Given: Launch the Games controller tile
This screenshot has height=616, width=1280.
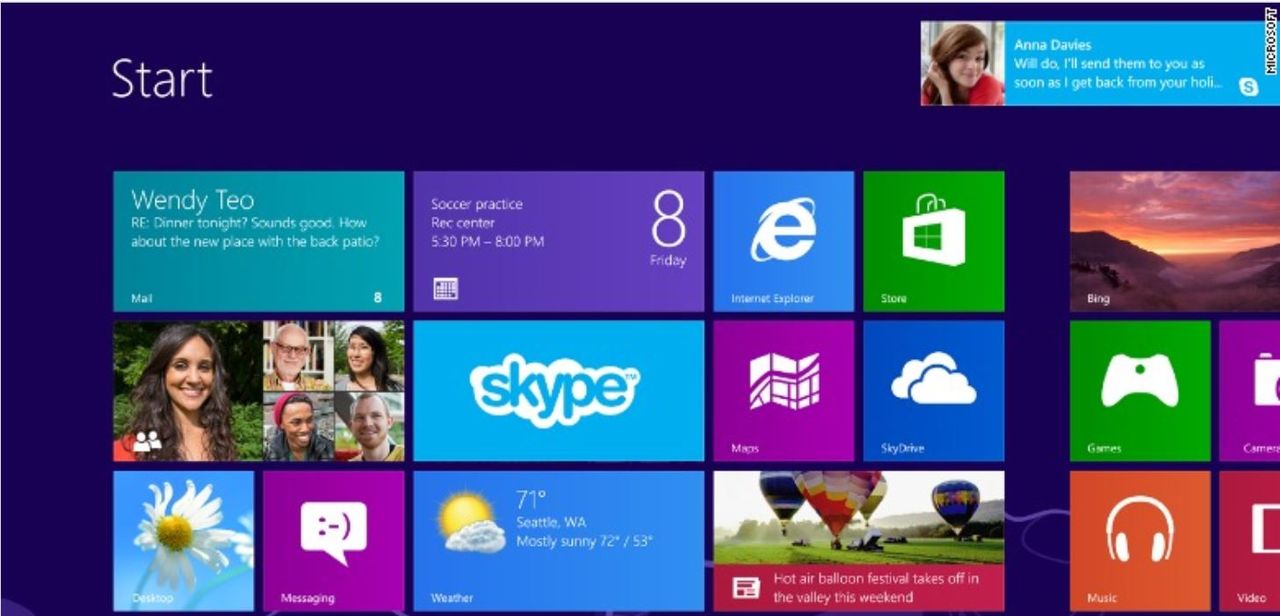Looking at the screenshot, I should click(x=1139, y=390).
